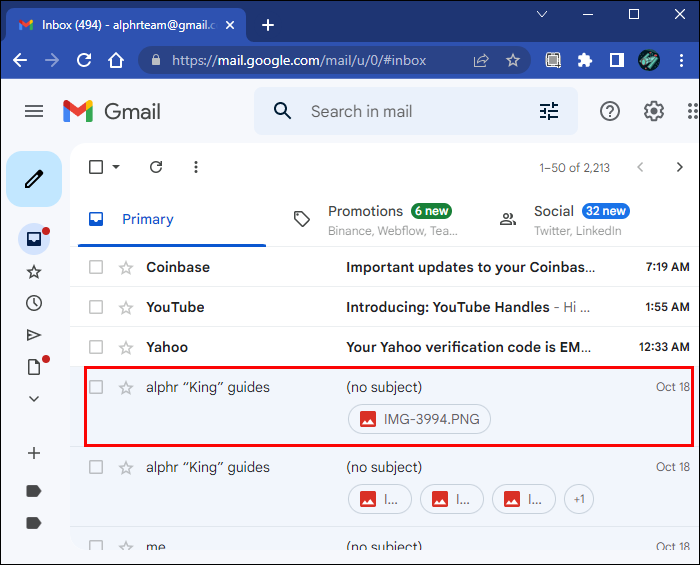Open More options three-dot menu in mail toolbar
The height and width of the screenshot is (565, 700).
click(x=196, y=167)
